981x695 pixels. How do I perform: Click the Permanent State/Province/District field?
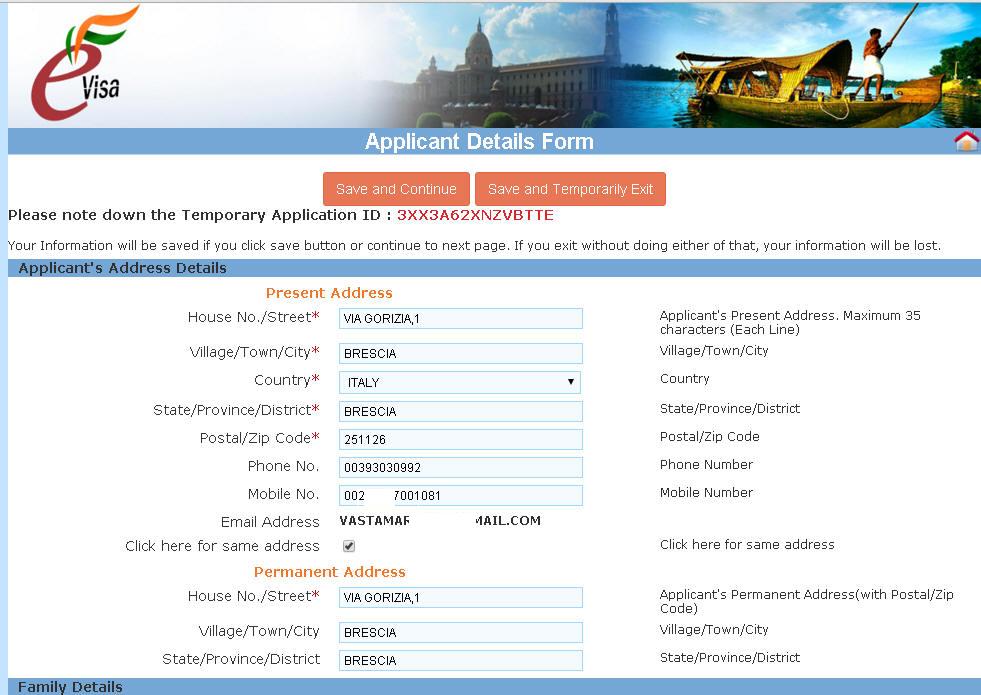460,660
